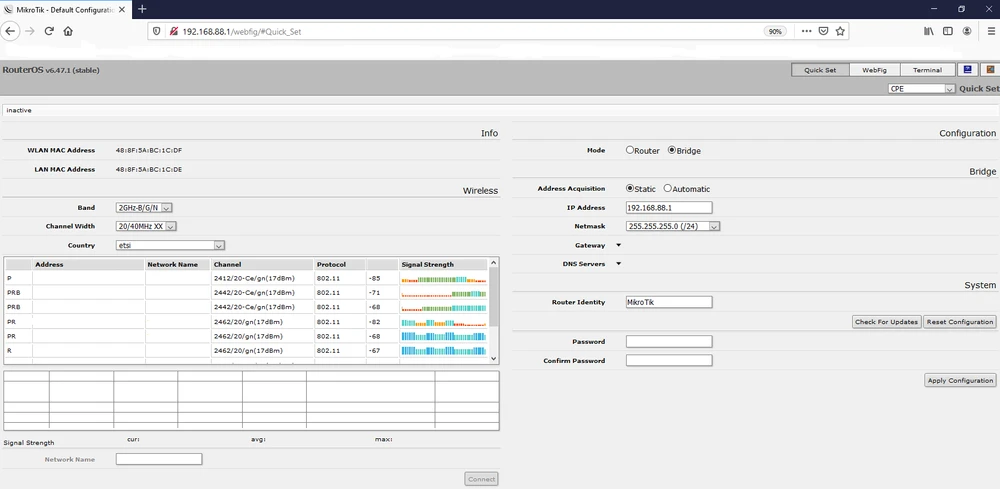Open the CPE Quick Set mode dropdown
1000x489 pixels.
point(922,89)
